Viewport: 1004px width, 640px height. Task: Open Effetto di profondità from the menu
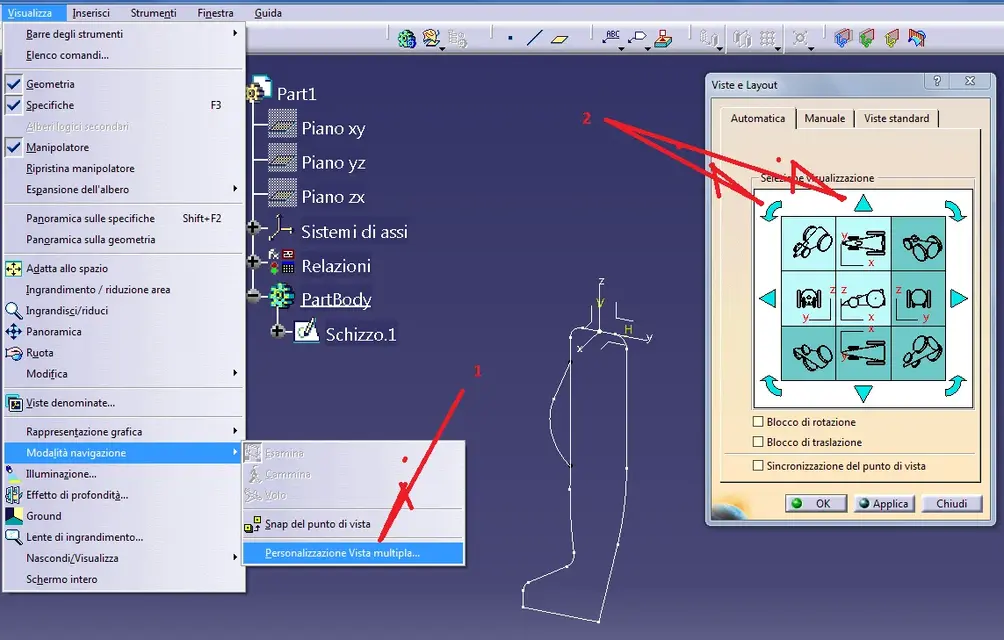pyautogui.click(x=124, y=495)
